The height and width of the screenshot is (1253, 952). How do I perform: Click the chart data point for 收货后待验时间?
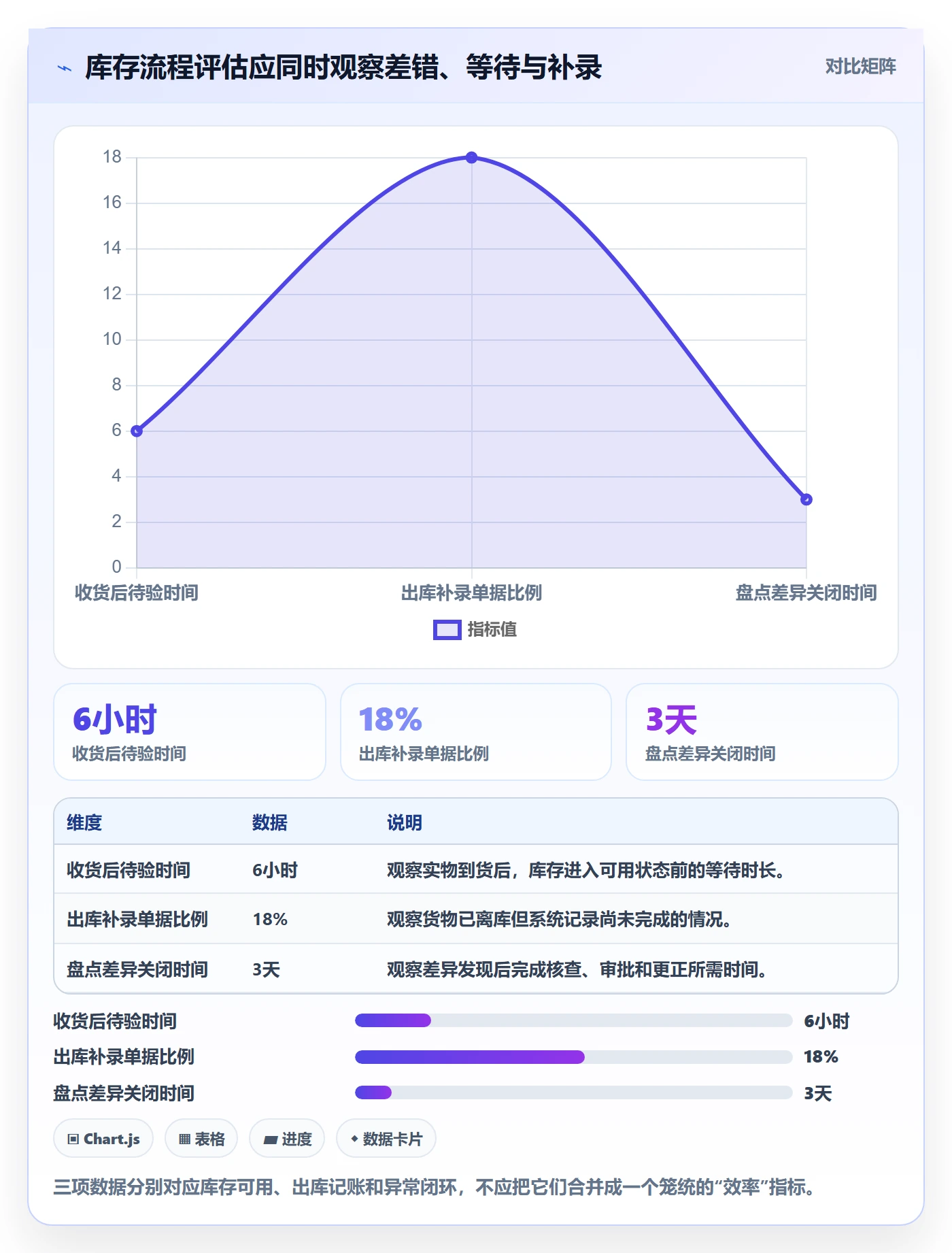(x=137, y=431)
